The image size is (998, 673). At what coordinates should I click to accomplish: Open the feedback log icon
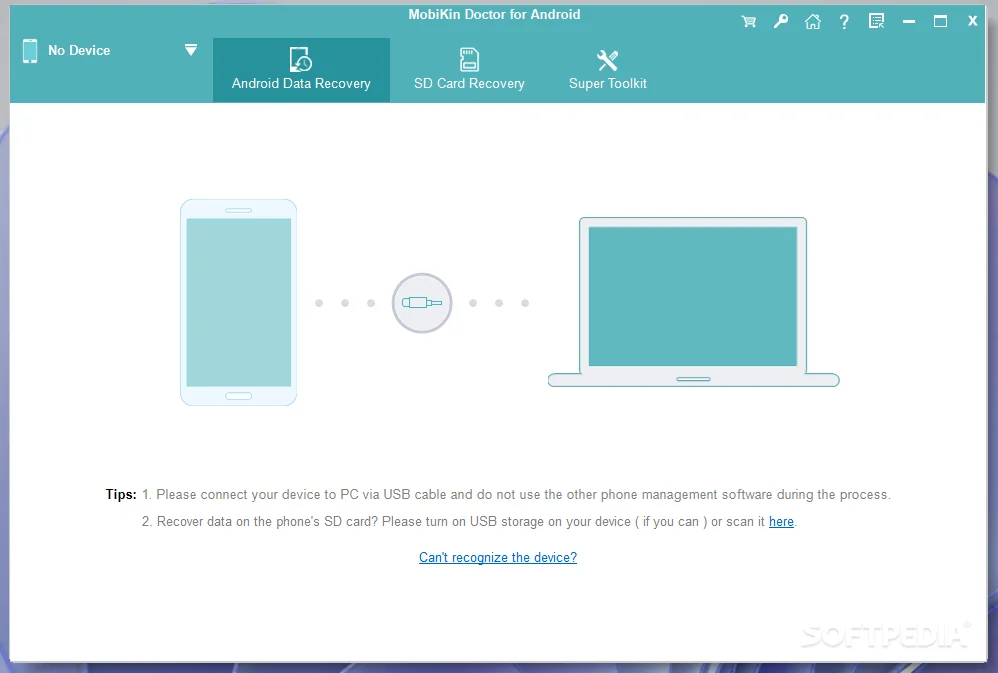(877, 20)
